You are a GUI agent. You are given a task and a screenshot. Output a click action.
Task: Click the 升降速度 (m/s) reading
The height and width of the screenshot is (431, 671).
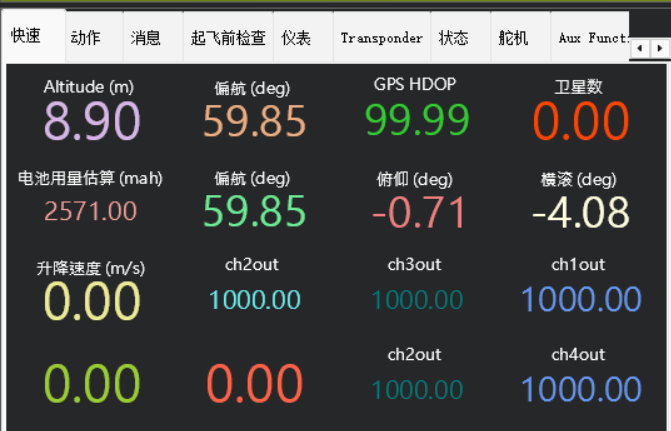91,300
